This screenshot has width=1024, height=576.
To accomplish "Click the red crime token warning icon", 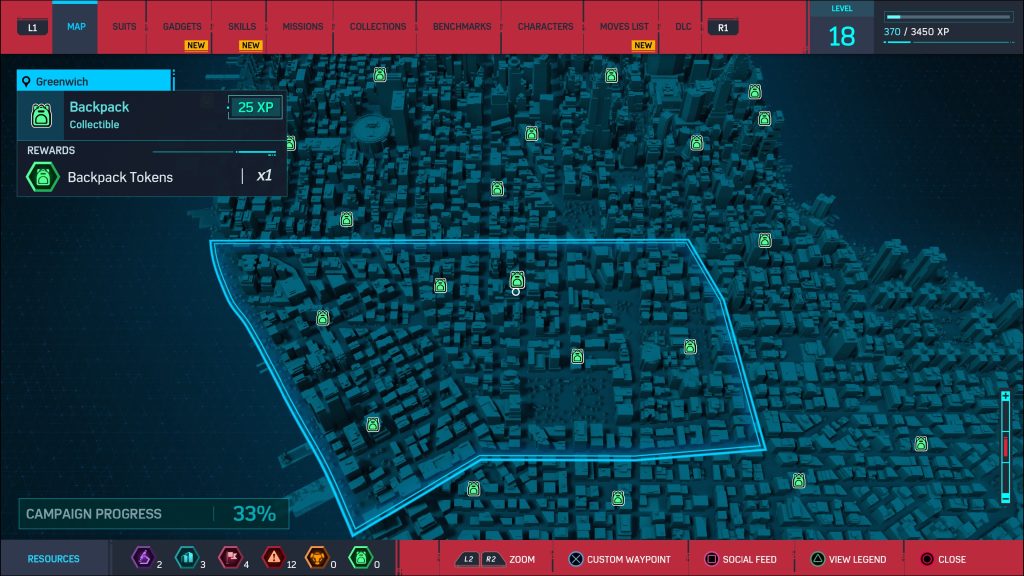I will coord(274,557).
